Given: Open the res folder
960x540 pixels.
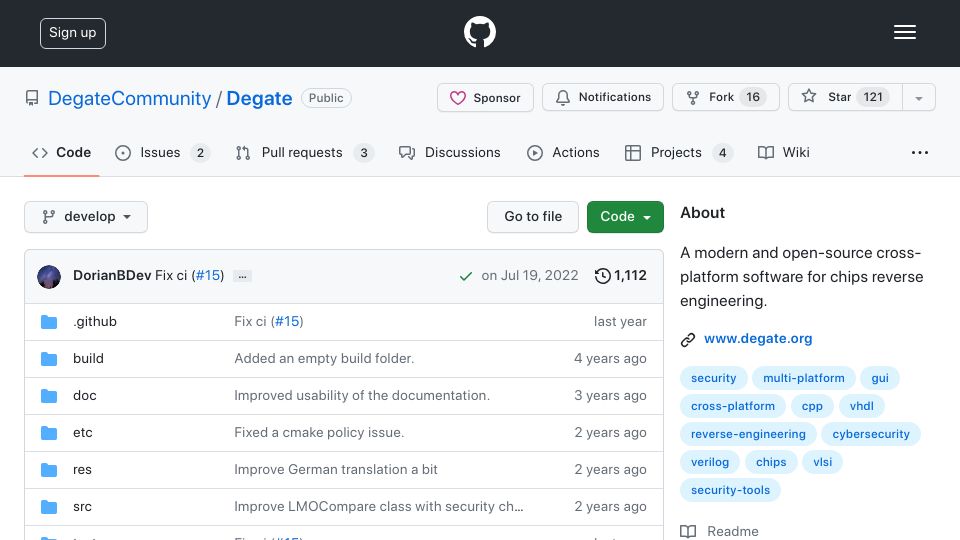Looking at the screenshot, I should coord(82,470).
